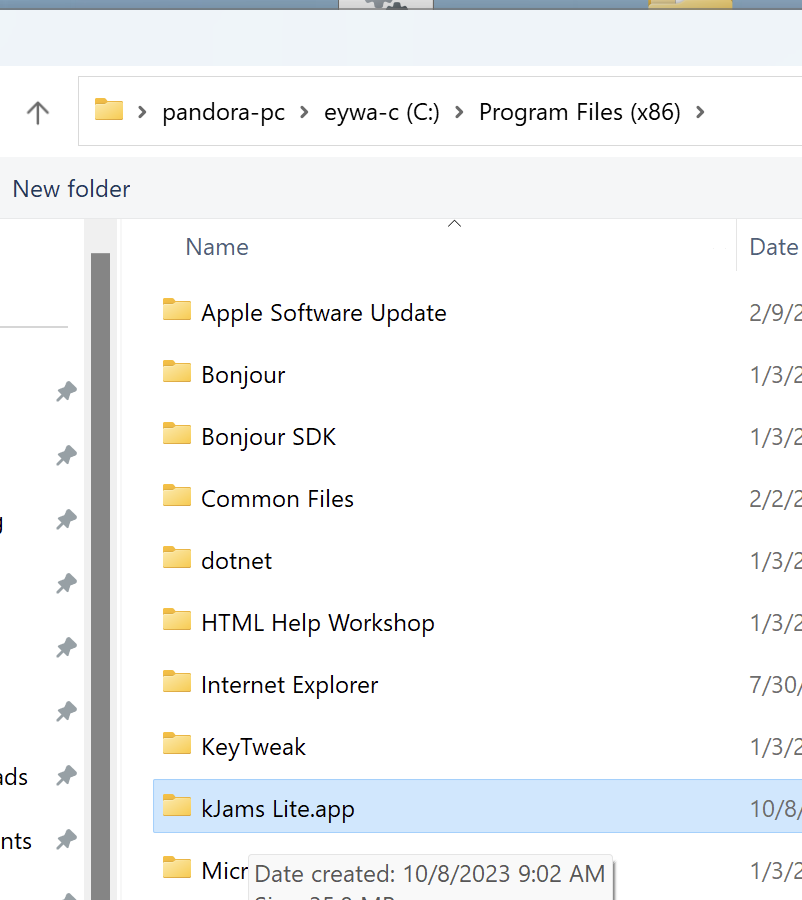The width and height of the screenshot is (802, 900).
Task: Click the sort direction arrow above Name
Action: point(454,224)
